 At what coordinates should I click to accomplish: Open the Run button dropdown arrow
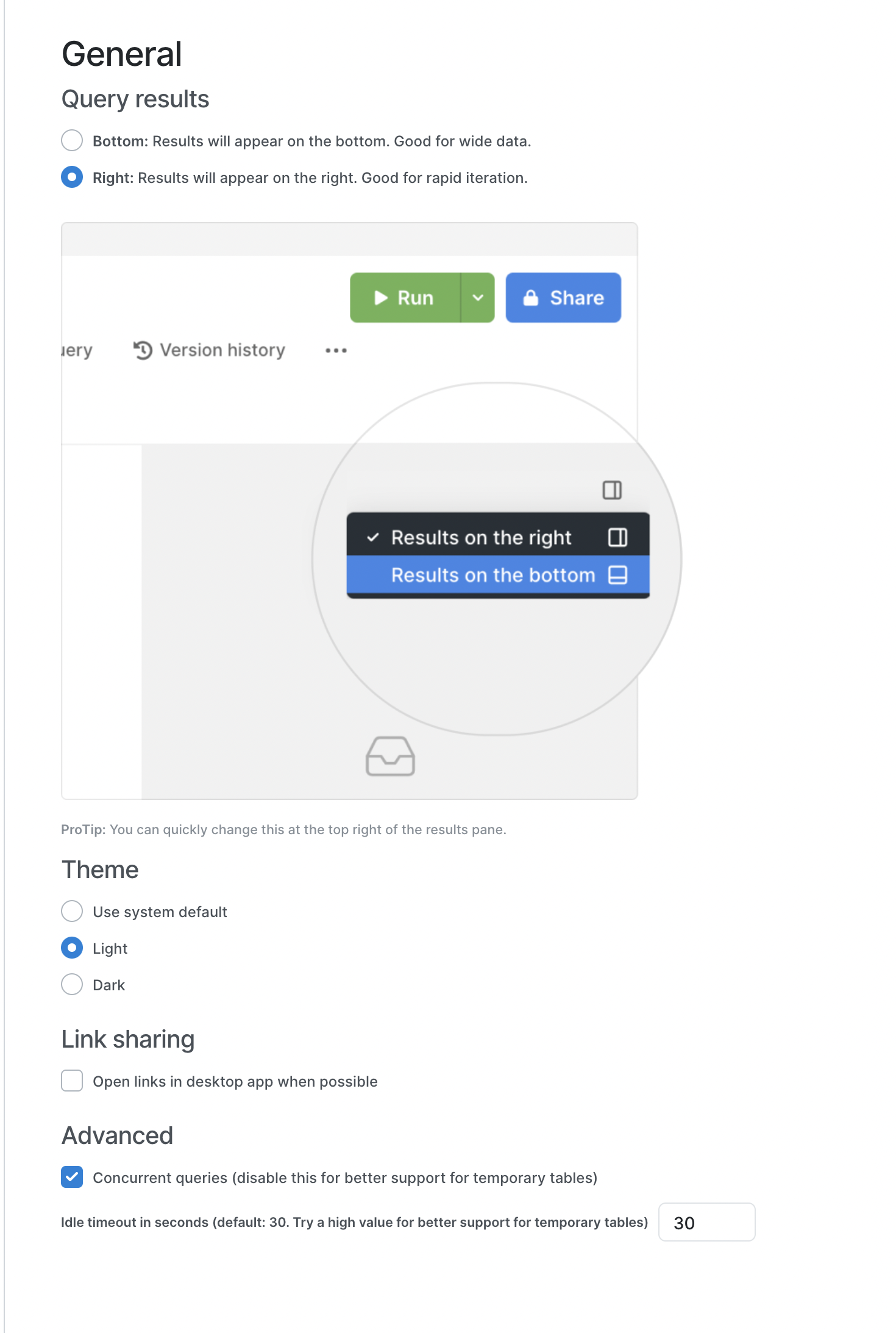pos(478,298)
